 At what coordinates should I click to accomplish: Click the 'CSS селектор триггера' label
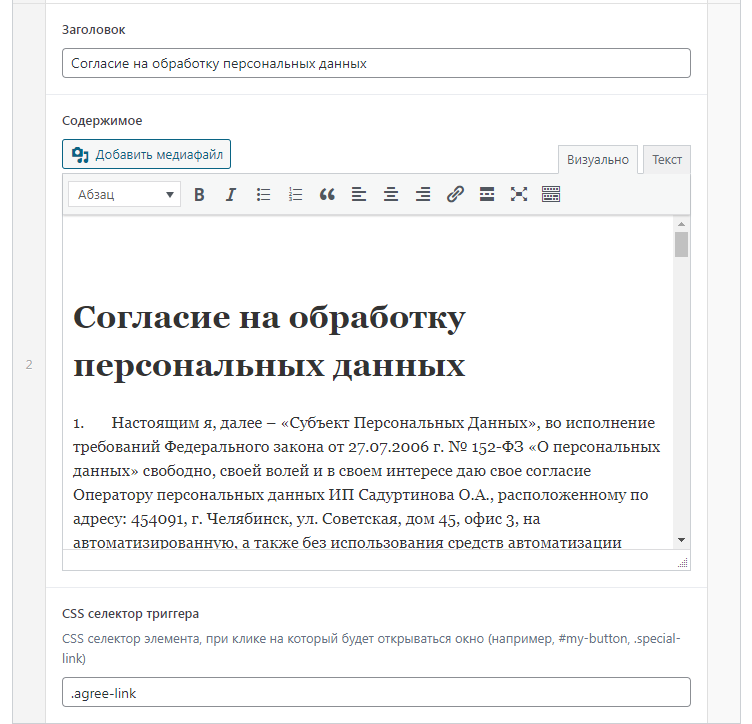click(130, 614)
